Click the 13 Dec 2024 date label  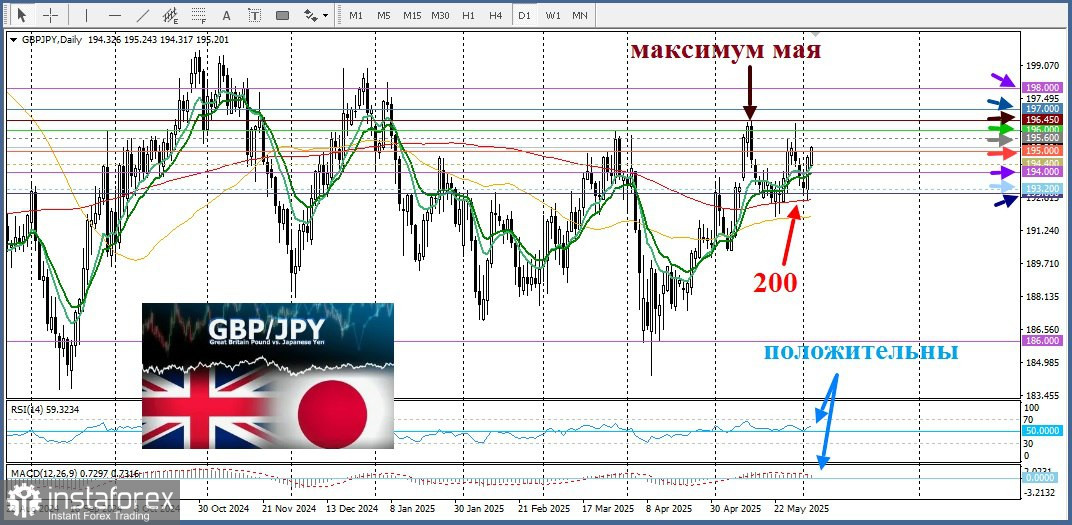(x=352, y=509)
